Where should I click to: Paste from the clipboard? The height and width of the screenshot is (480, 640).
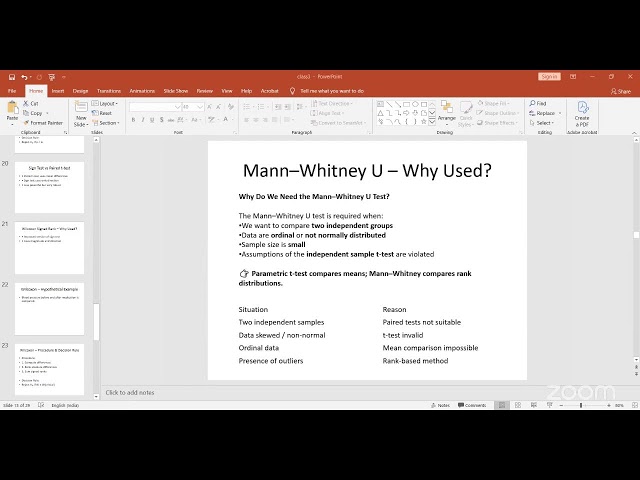point(12,112)
